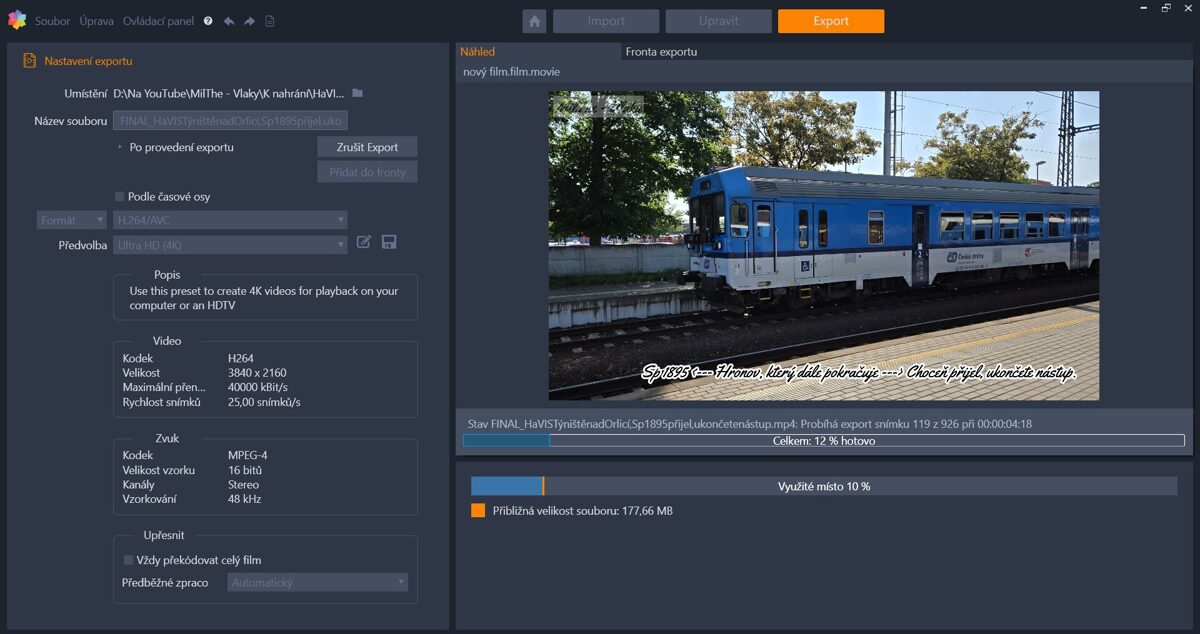Switch to the Fronta exportu tab

point(661,51)
